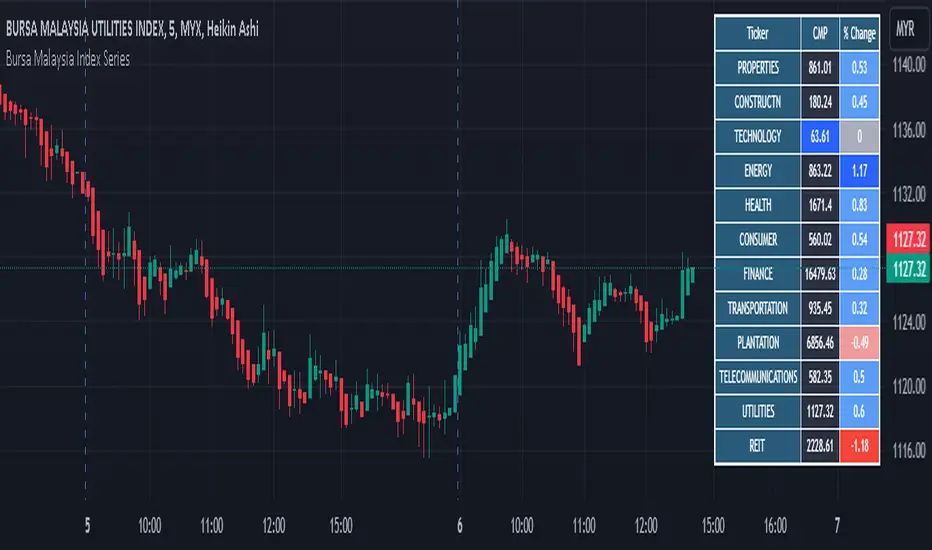Click the 0.45 percent change cell
Viewport: 932px width, 550px height.
click(x=859, y=102)
